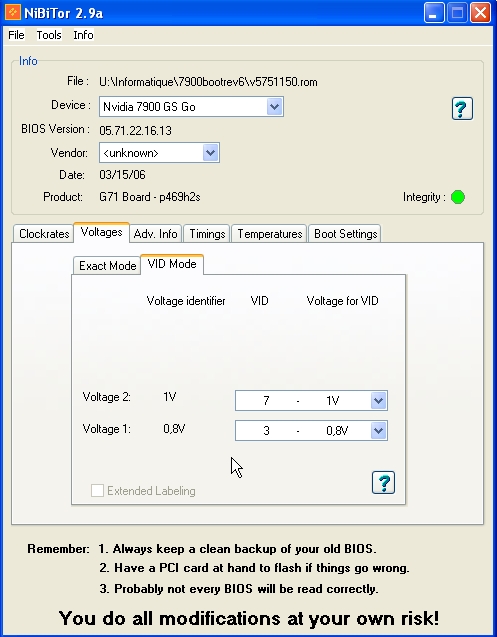Click the Voltage for VID column header
497x637 pixels.
pos(342,301)
